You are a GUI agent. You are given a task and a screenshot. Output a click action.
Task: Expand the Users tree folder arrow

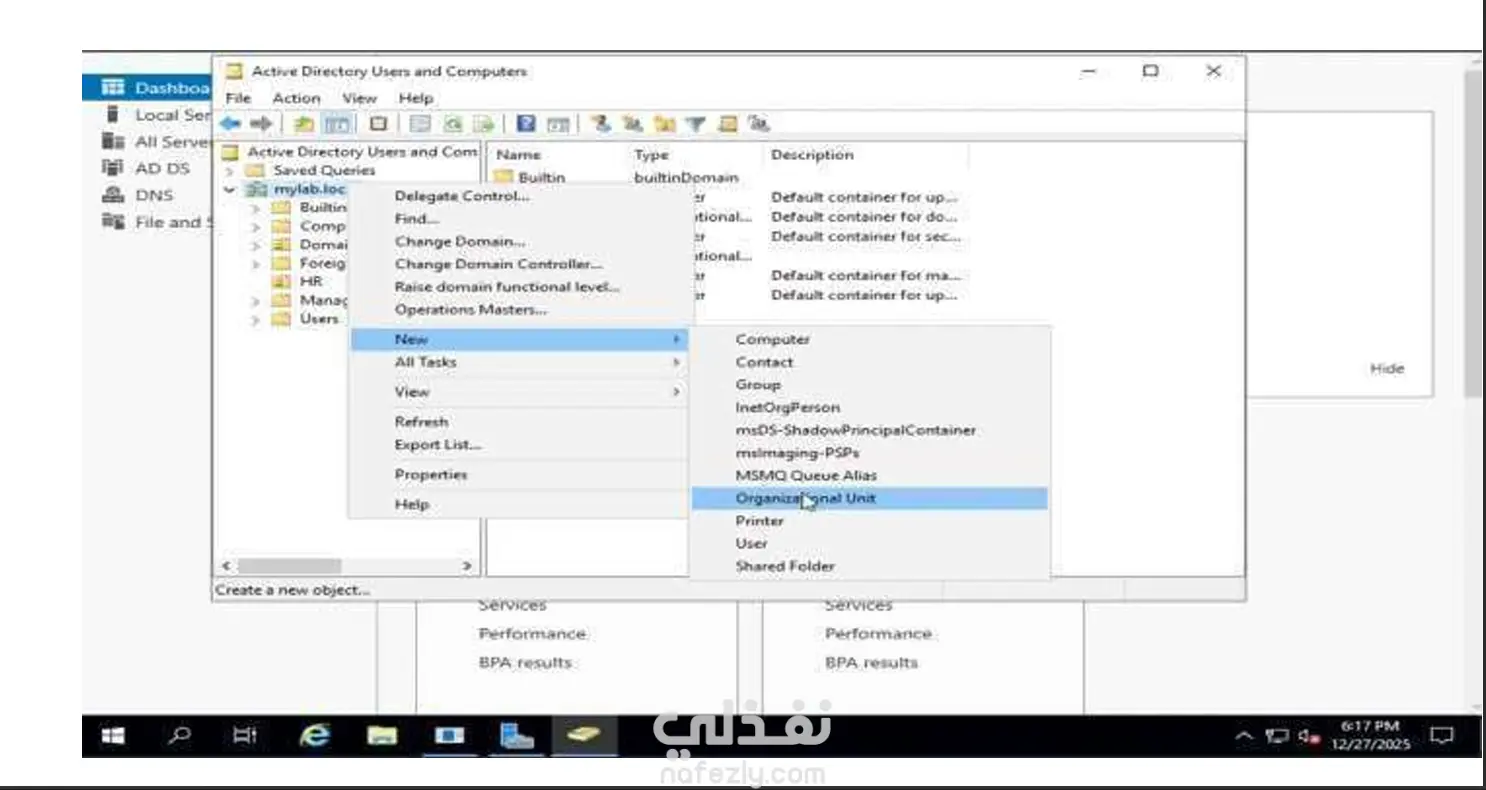pos(256,320)
